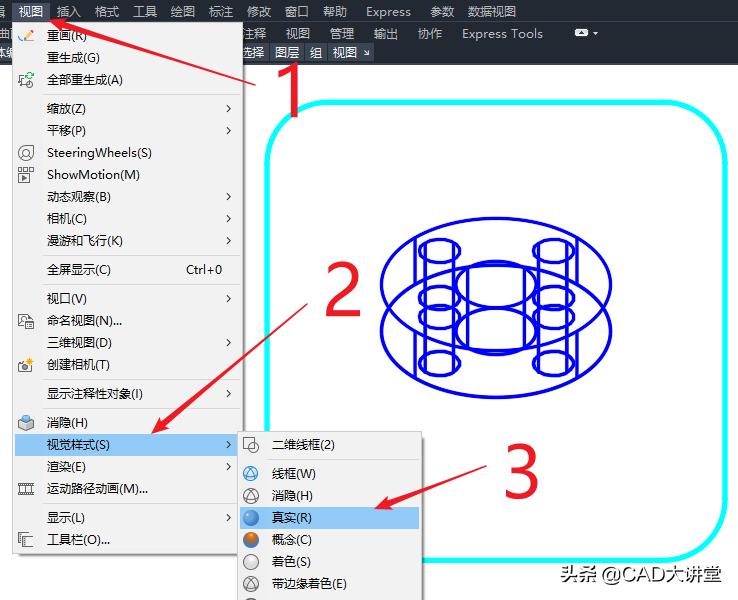738x600 pixels.
Task: Click the Redraw (重画) pencil icon
Action: [x=26, y=35]
